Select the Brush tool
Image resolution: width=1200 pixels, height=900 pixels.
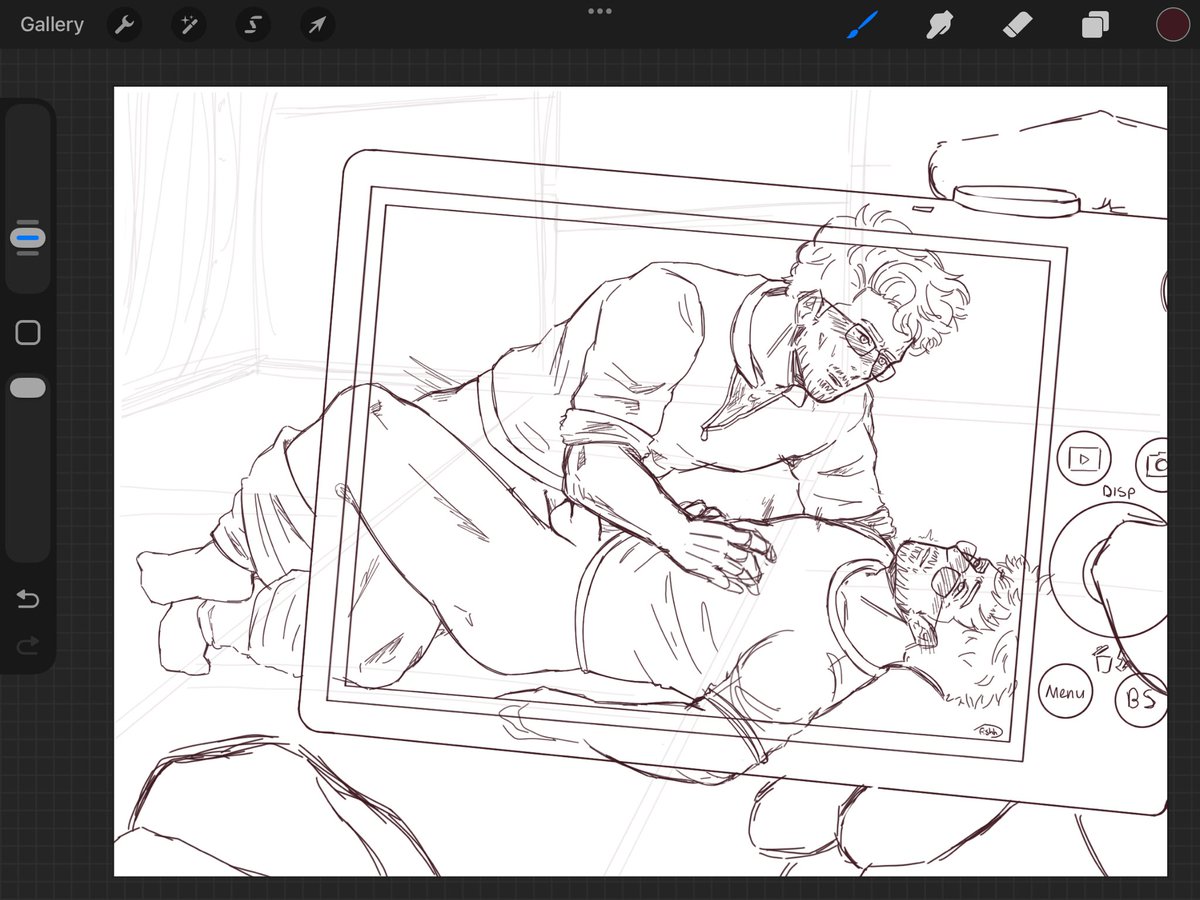click(x=862, y=24)
